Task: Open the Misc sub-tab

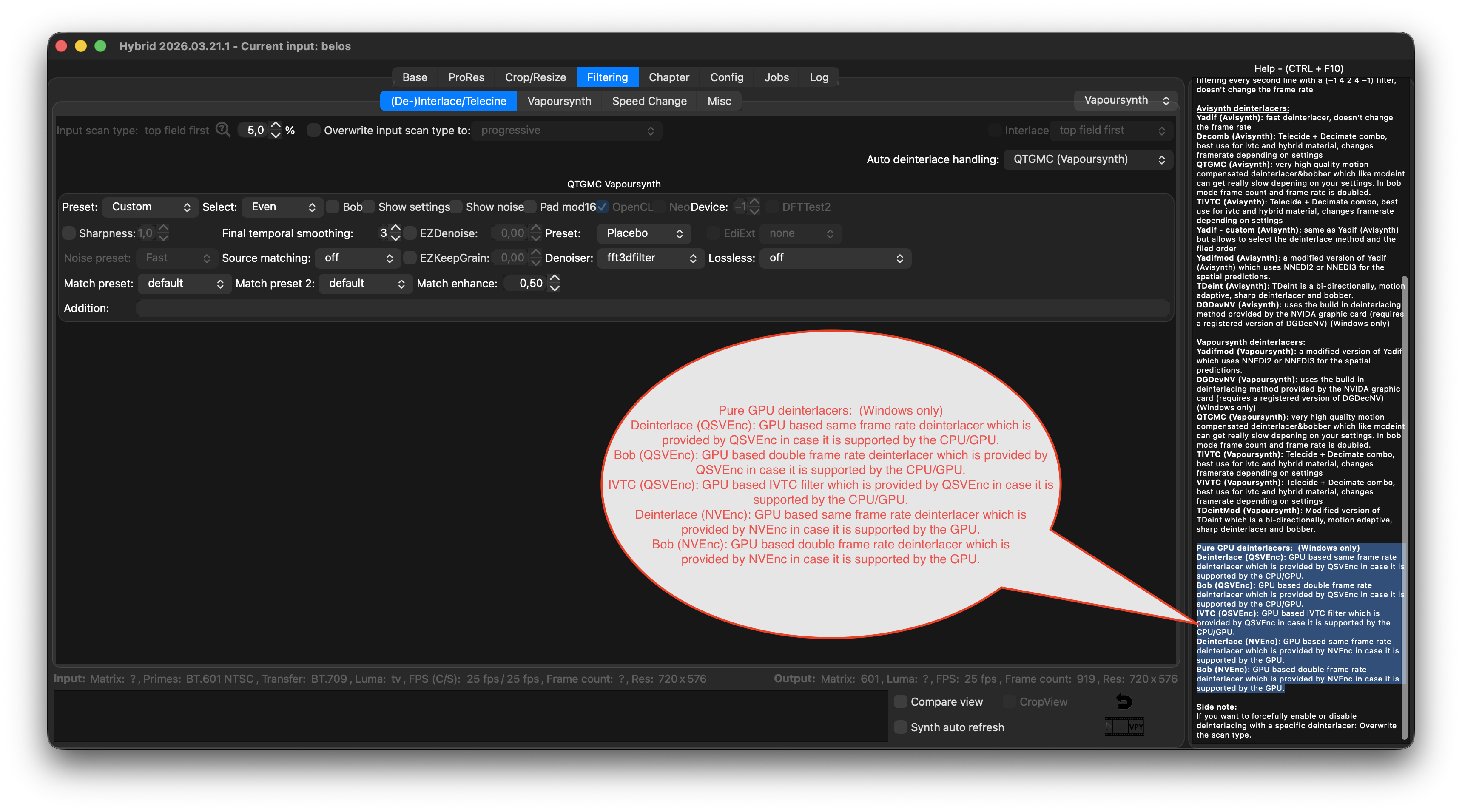Action: pos(719,101)
